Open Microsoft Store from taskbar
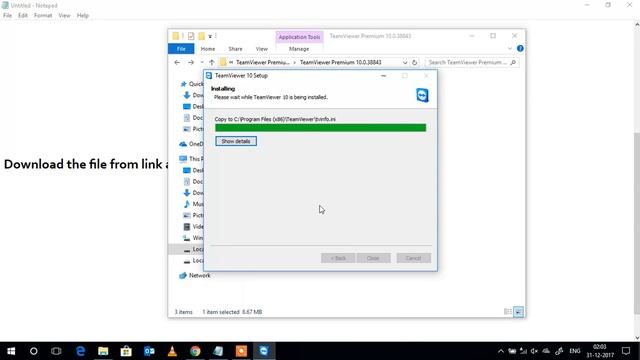Screen dimensions: 640x360 [126, 351]
